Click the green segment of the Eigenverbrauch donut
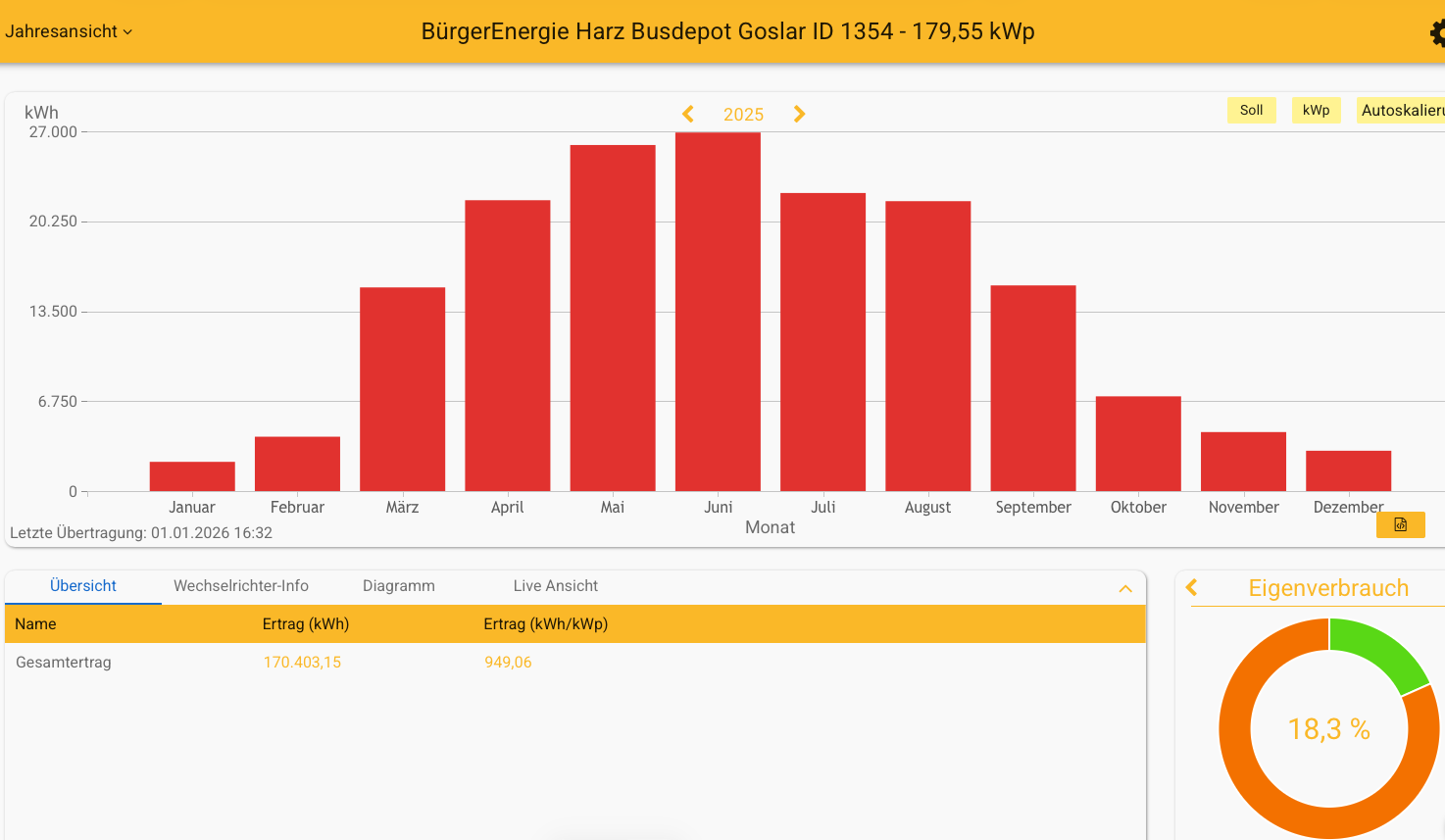The height and width of the screenshot is (840, 1445). click(x=1377, y=651)
